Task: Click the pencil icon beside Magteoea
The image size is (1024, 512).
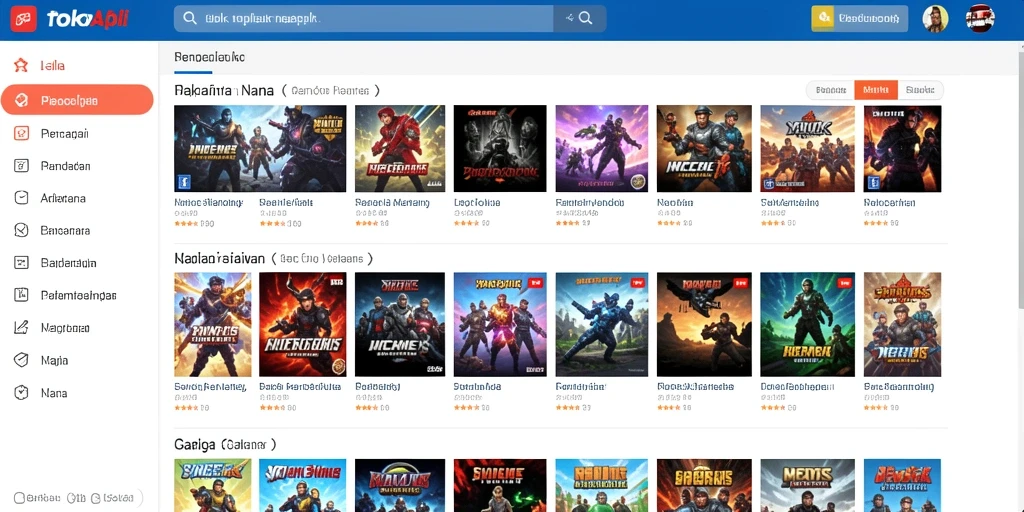Action: tap(21, 327)
